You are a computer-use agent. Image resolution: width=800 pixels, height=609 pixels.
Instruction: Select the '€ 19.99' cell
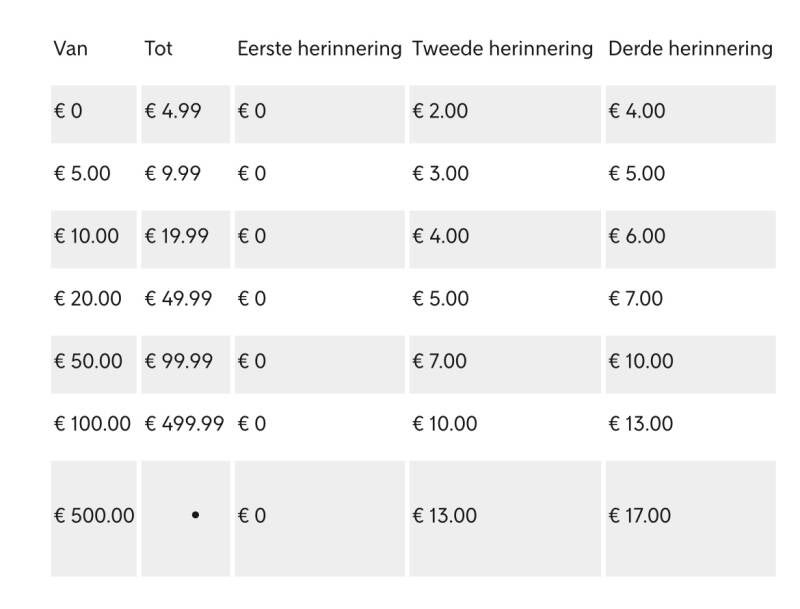point(177,237)
